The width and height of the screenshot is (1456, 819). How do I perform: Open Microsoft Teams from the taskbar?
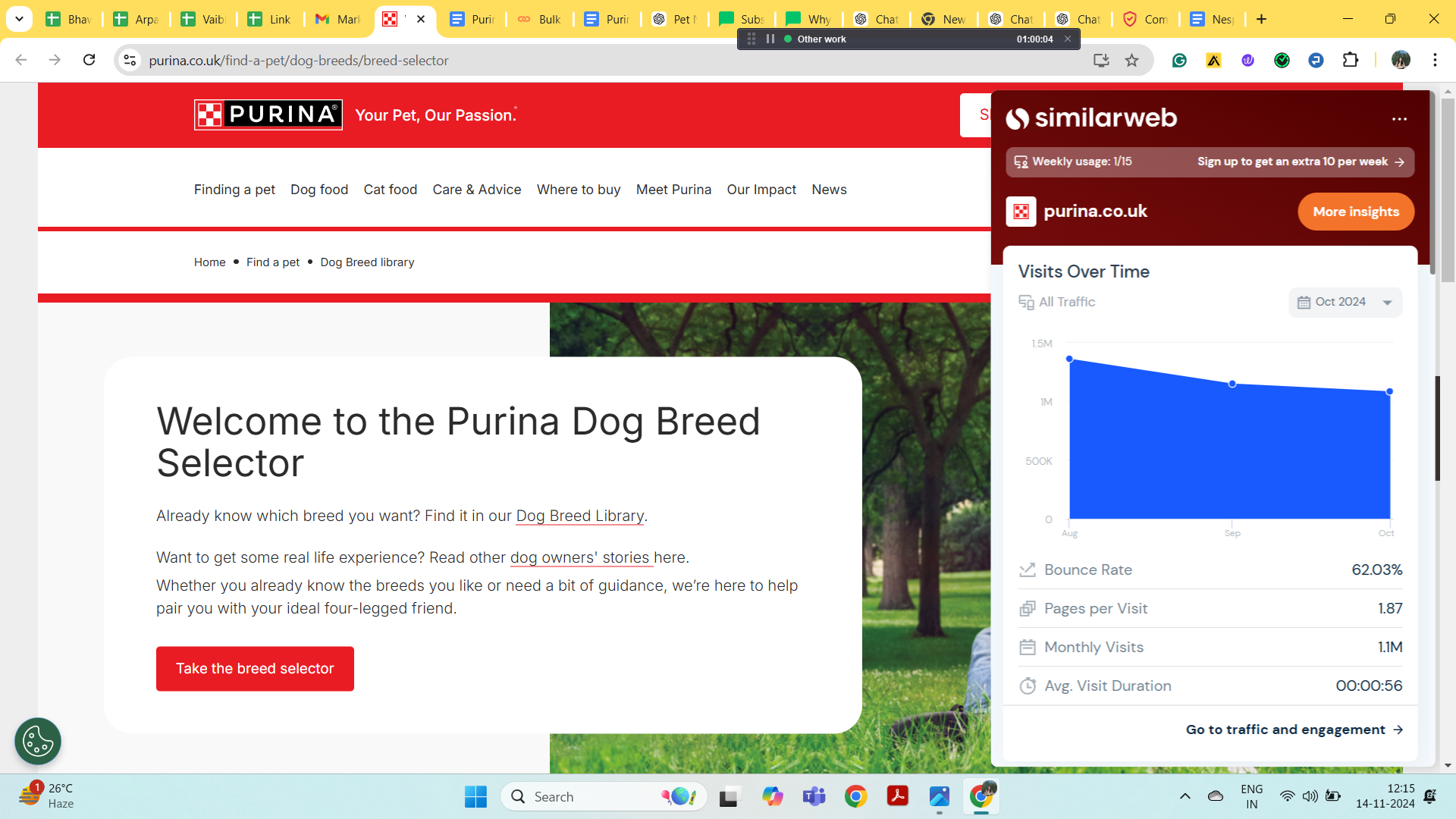point(814,796)
